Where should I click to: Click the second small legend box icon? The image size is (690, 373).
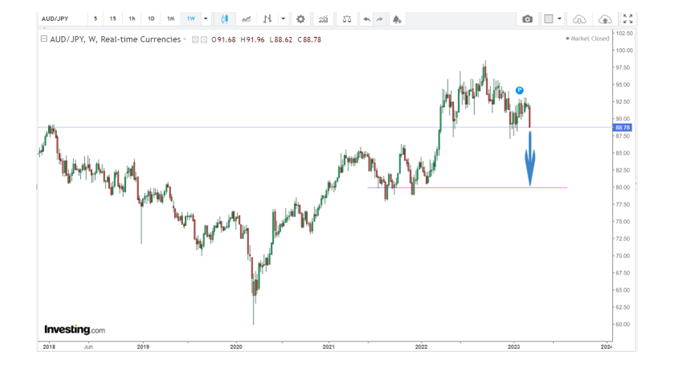204,40
